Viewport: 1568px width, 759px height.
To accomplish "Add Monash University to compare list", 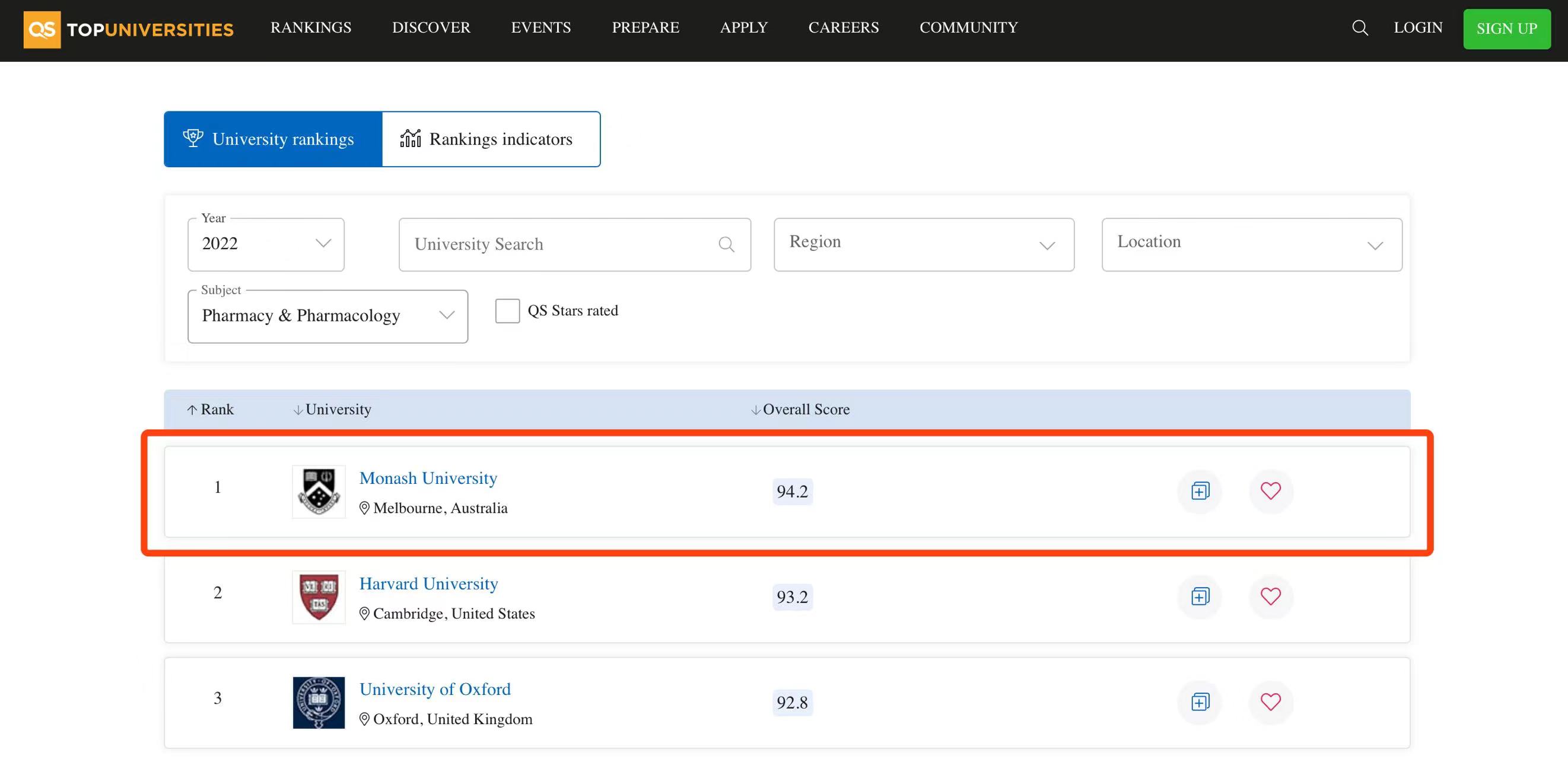I will (1200, 491).
